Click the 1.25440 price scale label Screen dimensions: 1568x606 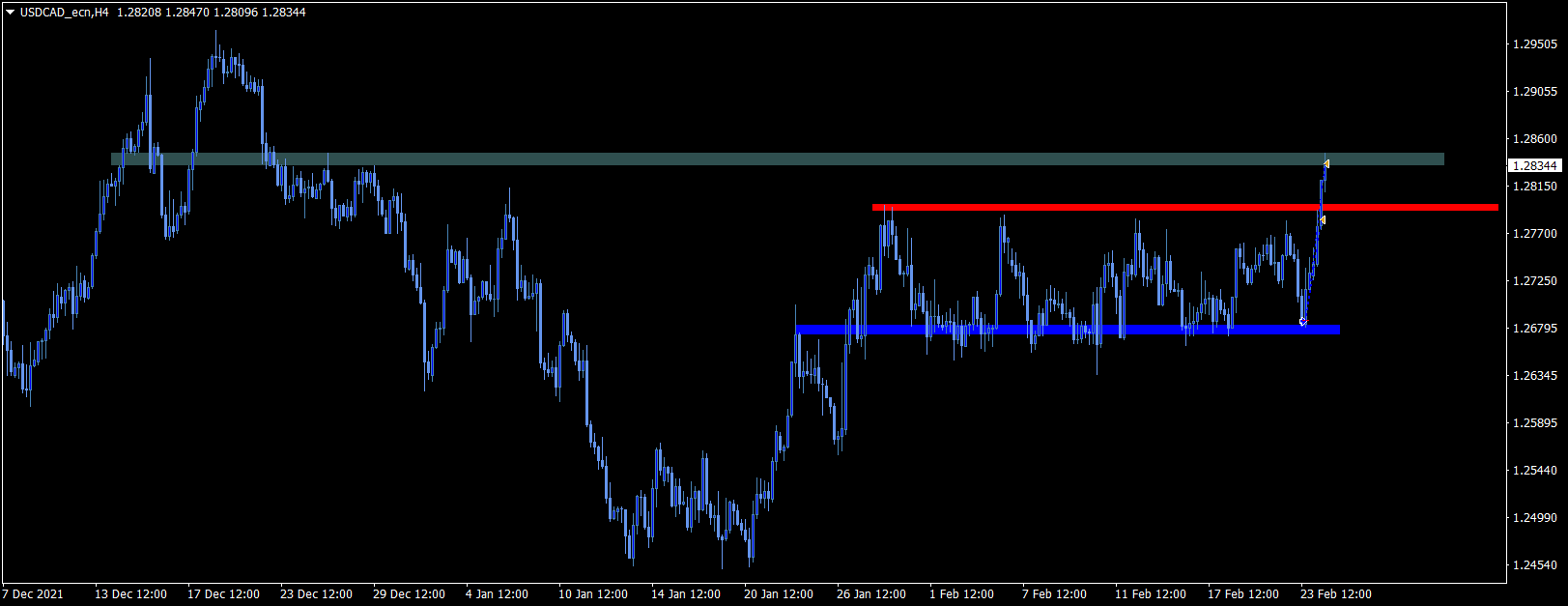click(1535, 471)
